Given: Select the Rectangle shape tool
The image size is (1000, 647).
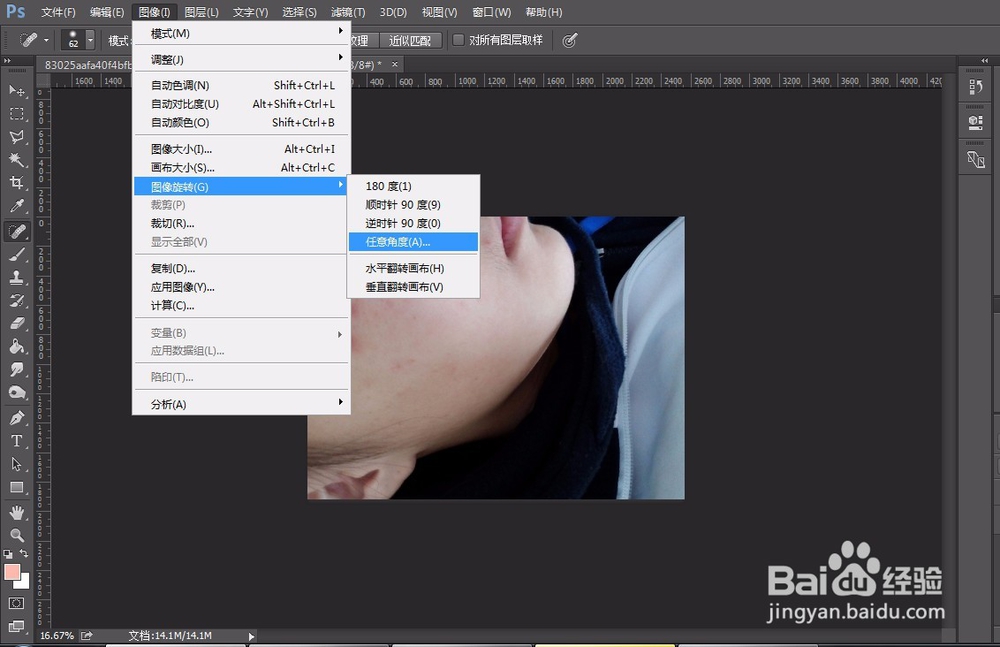Looking at the screenshot, I should 17,487.
